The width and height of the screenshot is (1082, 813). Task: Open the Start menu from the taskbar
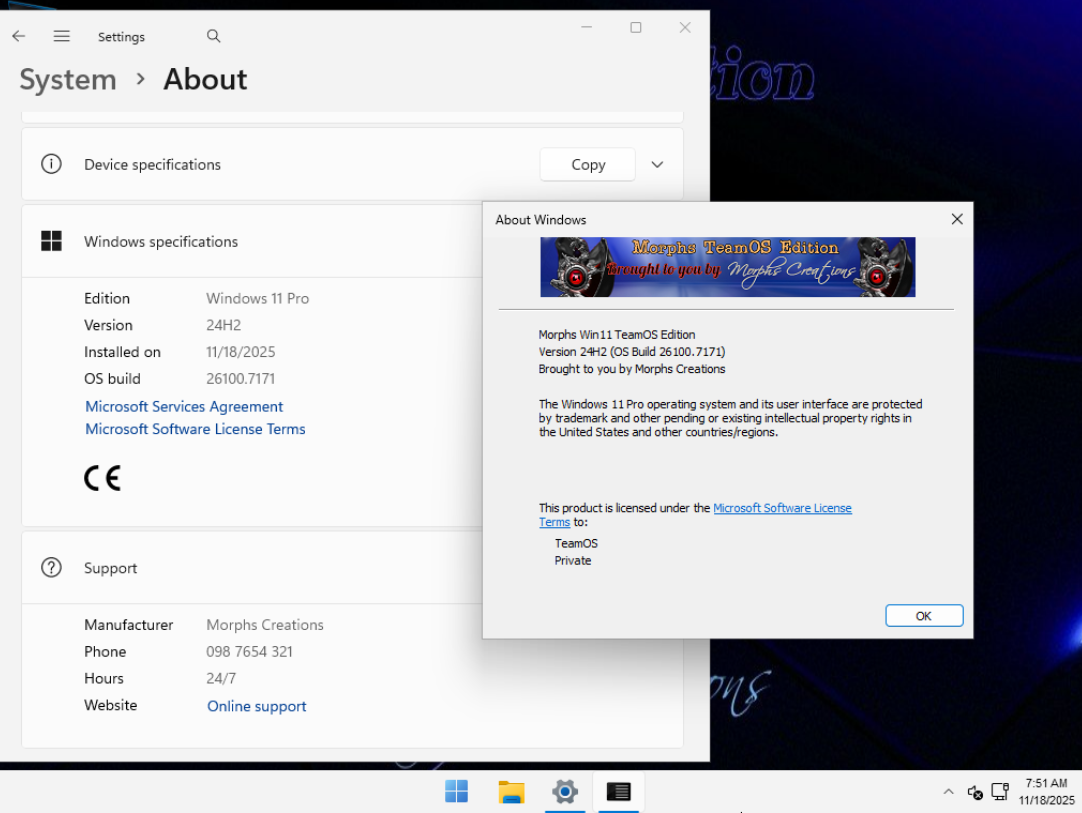(456, 792)
